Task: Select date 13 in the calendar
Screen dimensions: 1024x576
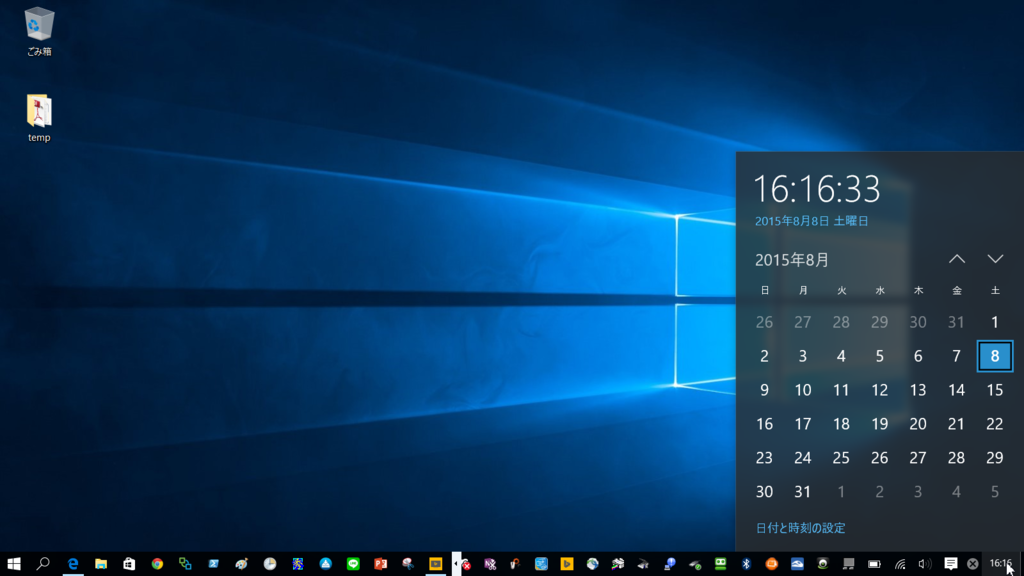Action: point(918,390)
